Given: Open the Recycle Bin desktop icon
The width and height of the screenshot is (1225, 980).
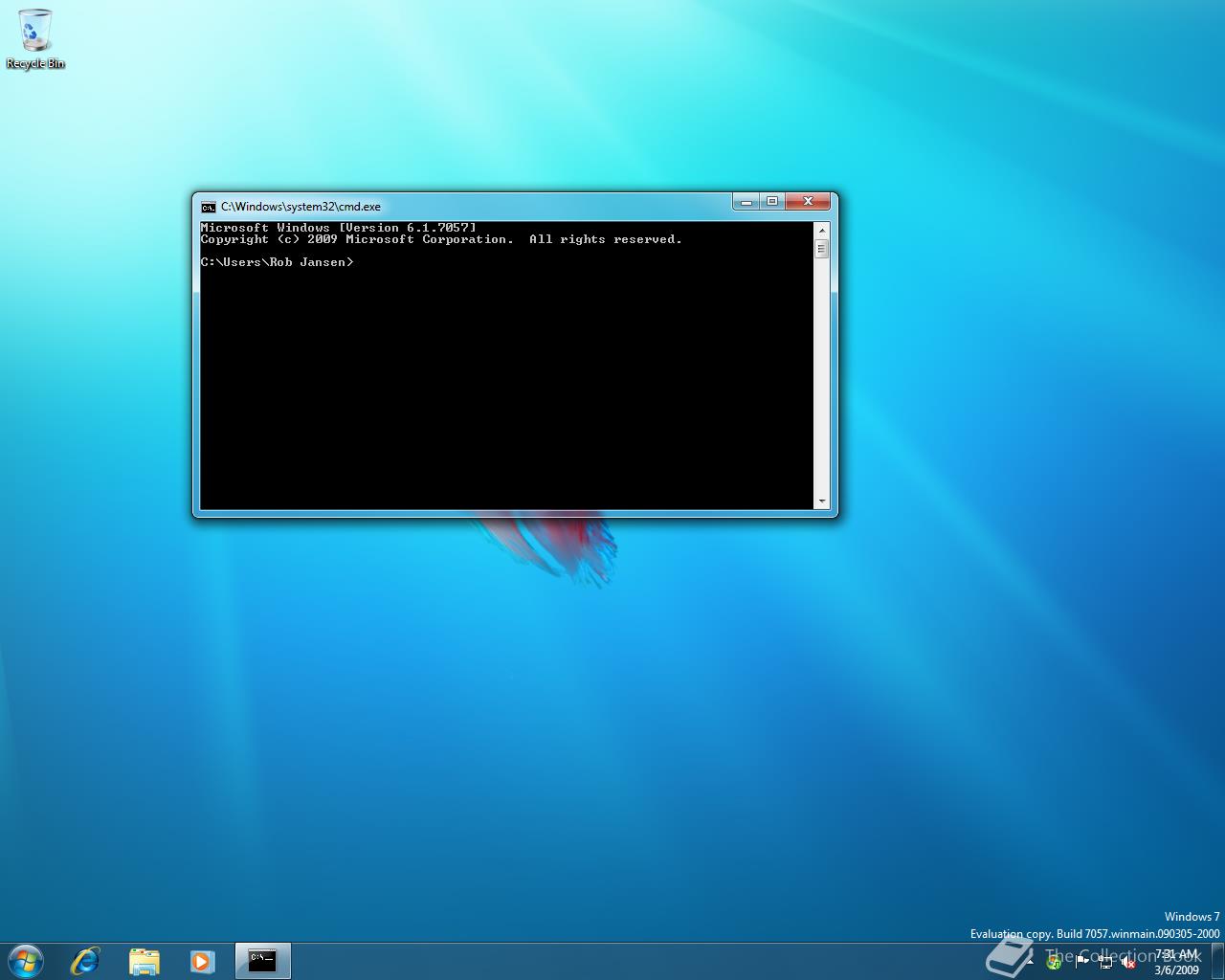Looking at the screenshot, I should [35, 39].
